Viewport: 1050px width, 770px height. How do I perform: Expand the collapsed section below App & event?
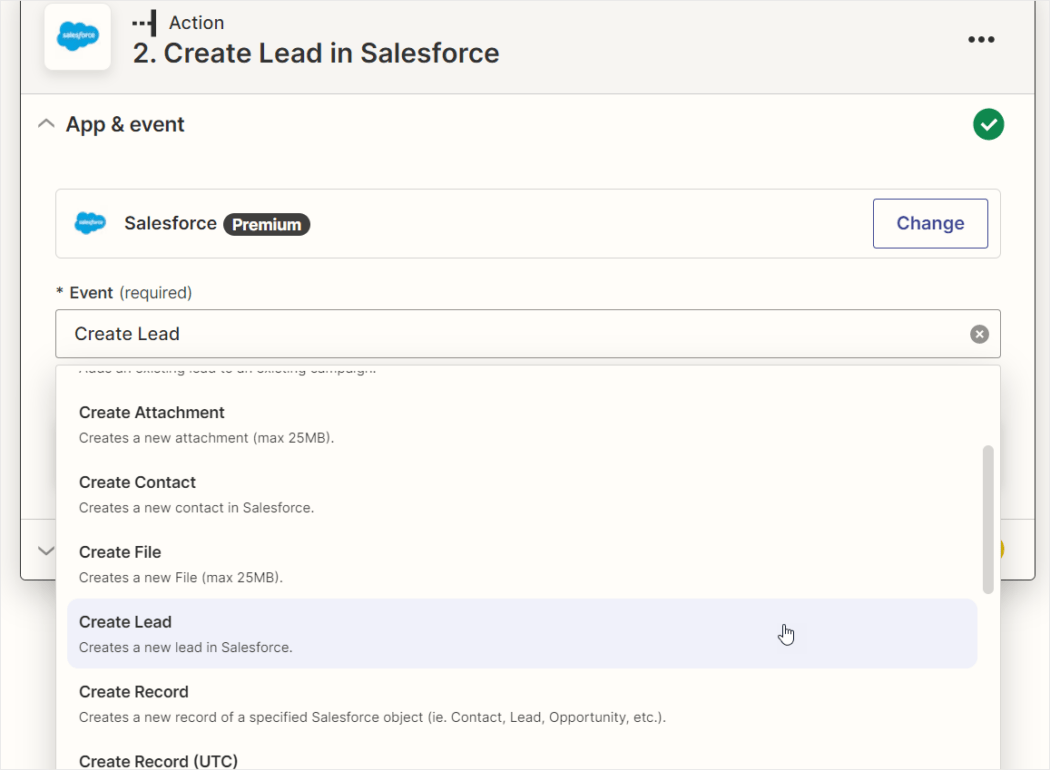tap(46, 550)
